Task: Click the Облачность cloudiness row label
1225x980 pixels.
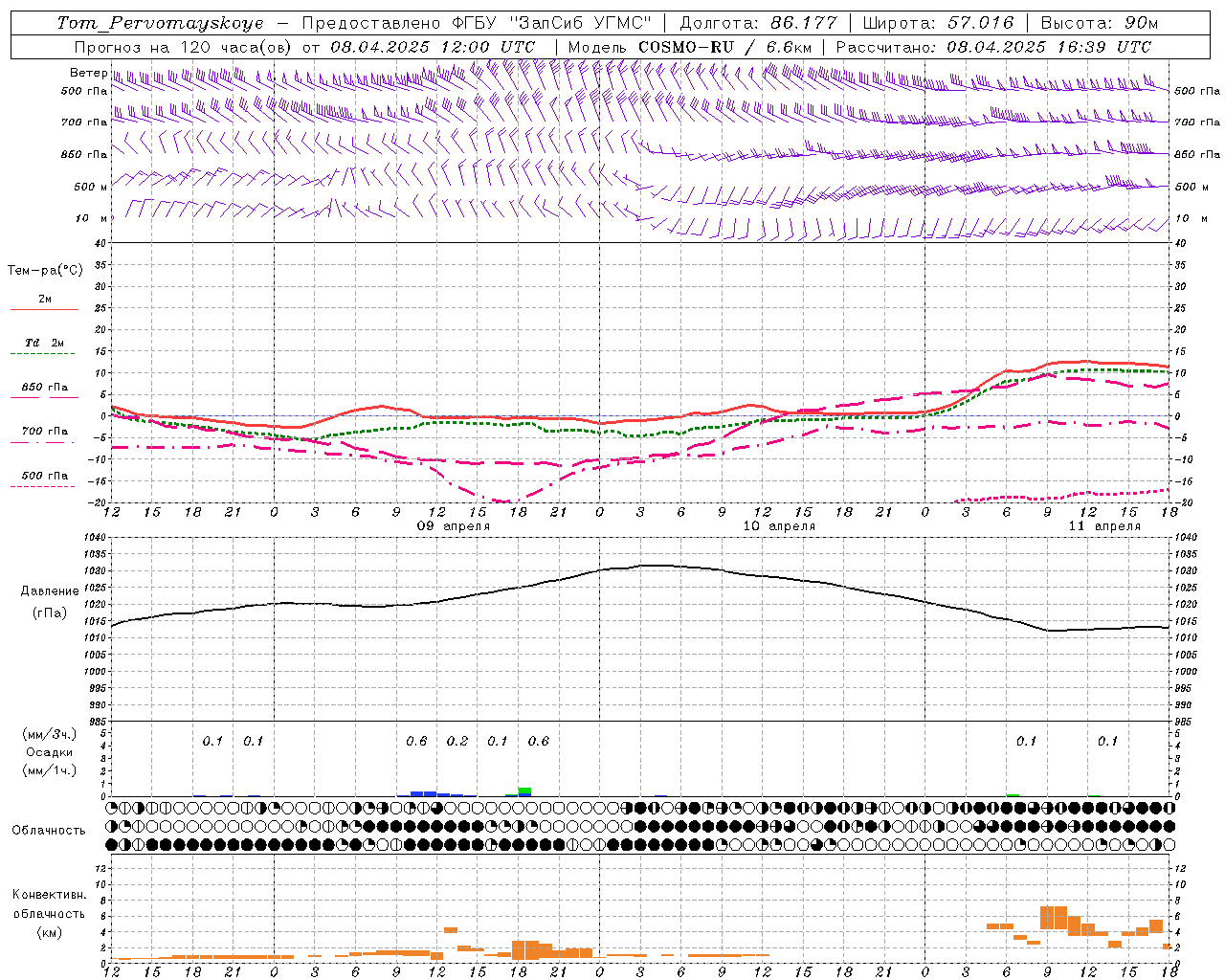Action: click(x=49, y=831)
